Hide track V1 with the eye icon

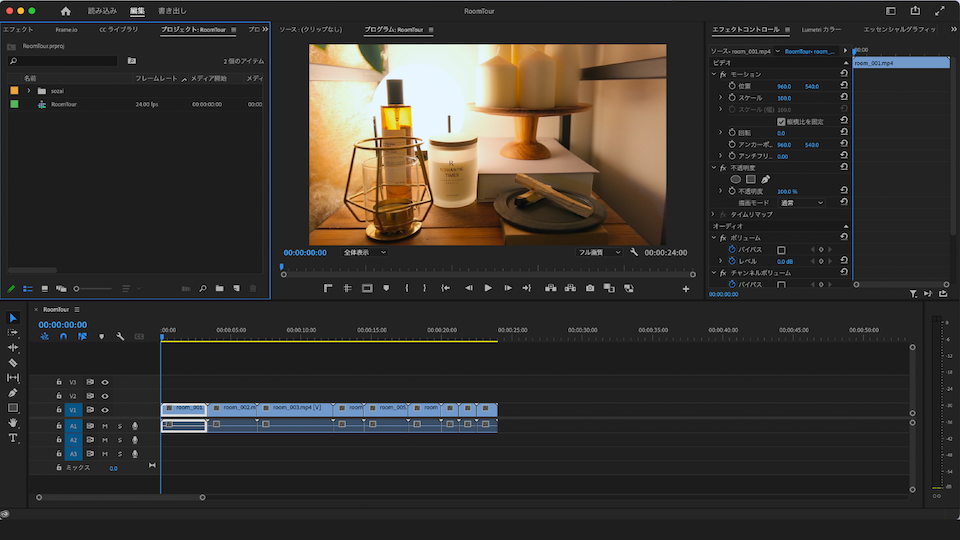105,410
